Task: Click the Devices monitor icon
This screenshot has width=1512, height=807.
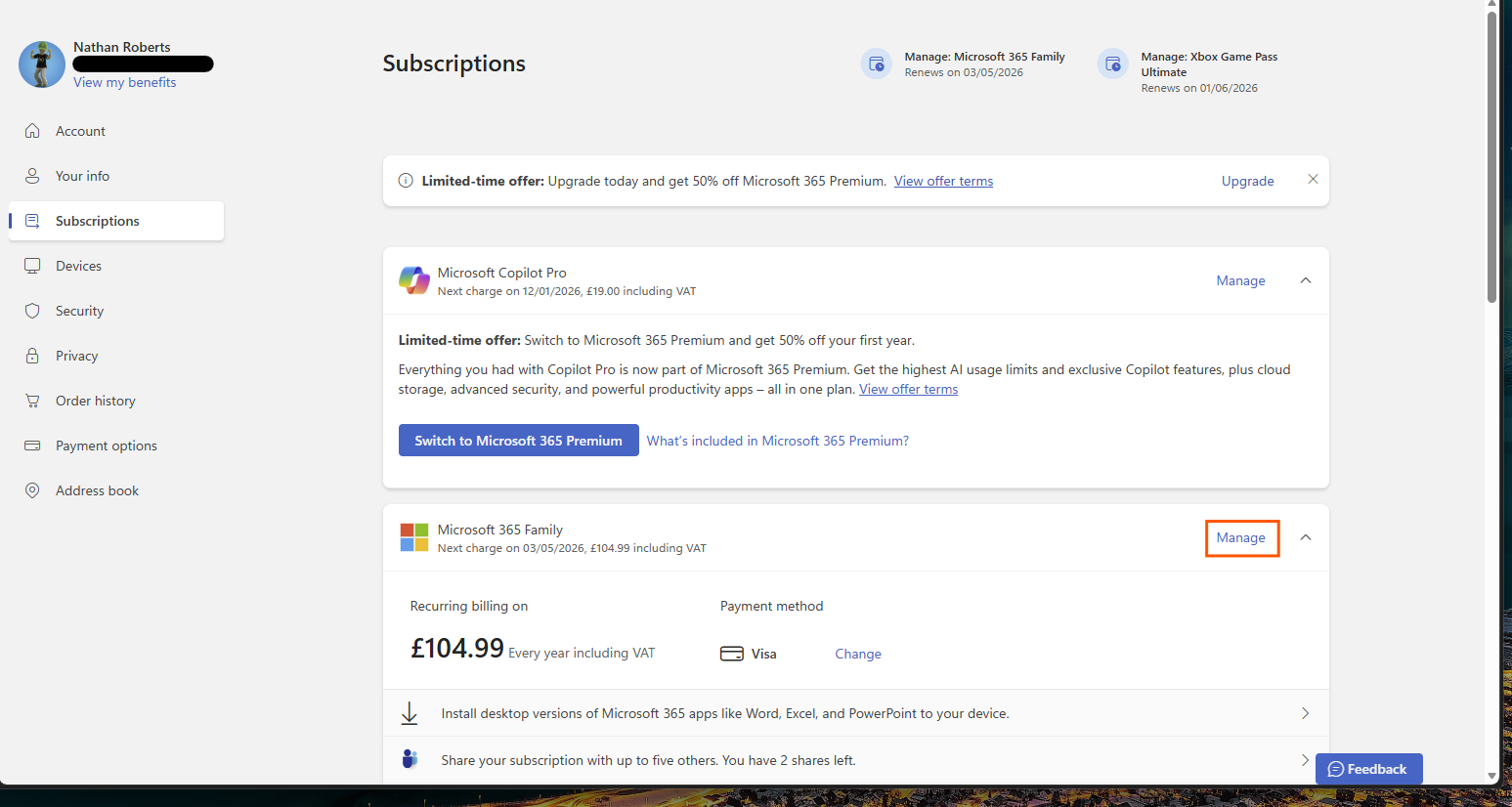Action: point(32,266)
